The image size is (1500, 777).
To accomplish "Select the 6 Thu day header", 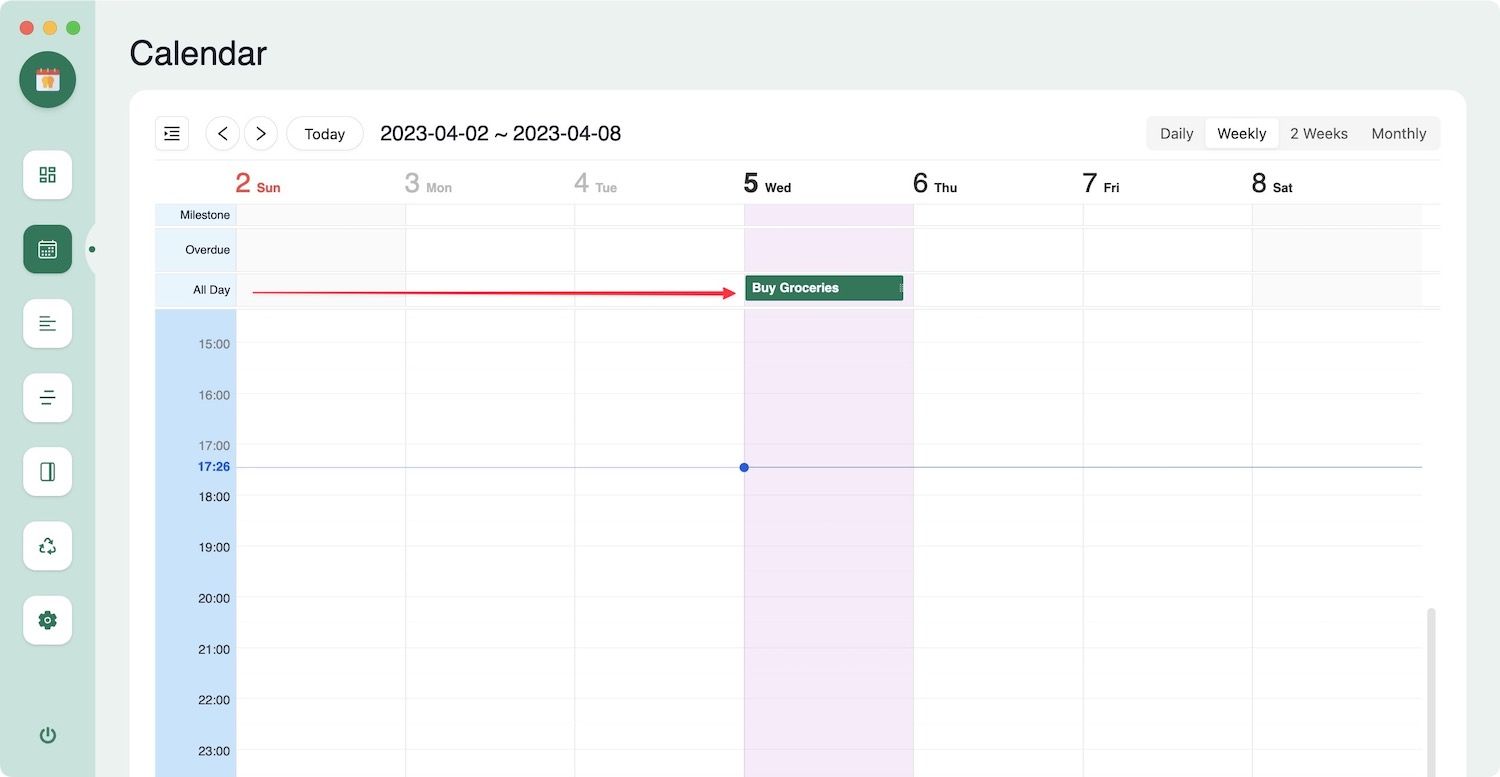I will click(x=934, y=184).
